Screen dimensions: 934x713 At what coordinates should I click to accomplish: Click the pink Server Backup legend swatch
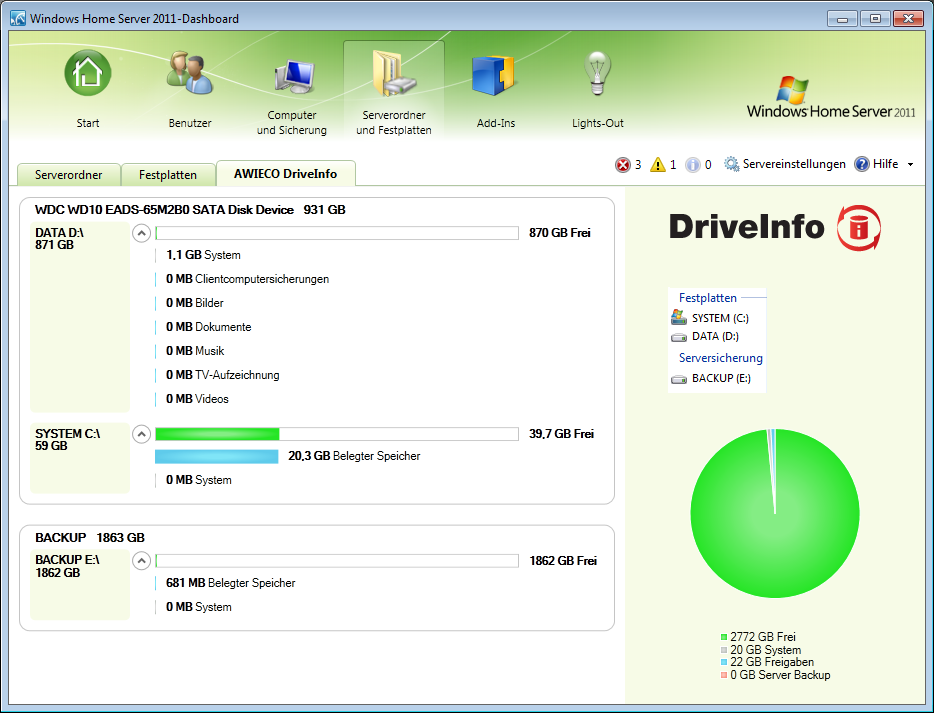(x=724, y=675)
